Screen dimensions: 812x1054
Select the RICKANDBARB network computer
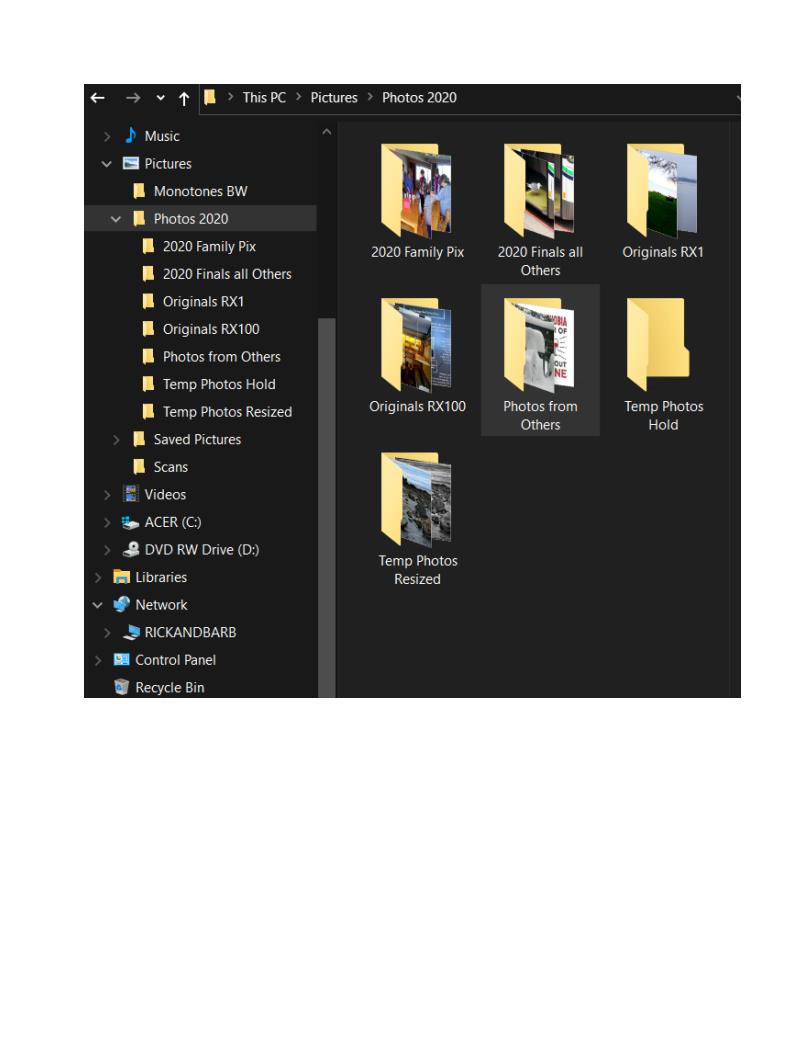190,633
